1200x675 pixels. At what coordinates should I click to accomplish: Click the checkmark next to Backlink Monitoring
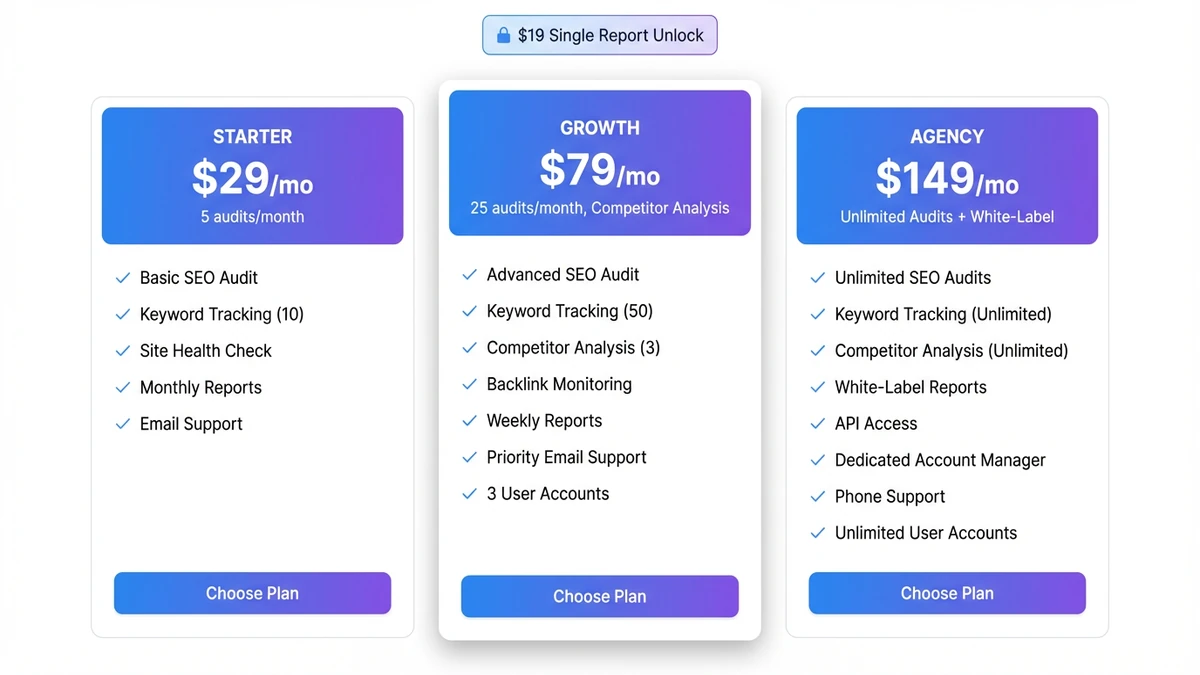pos(469,384)
